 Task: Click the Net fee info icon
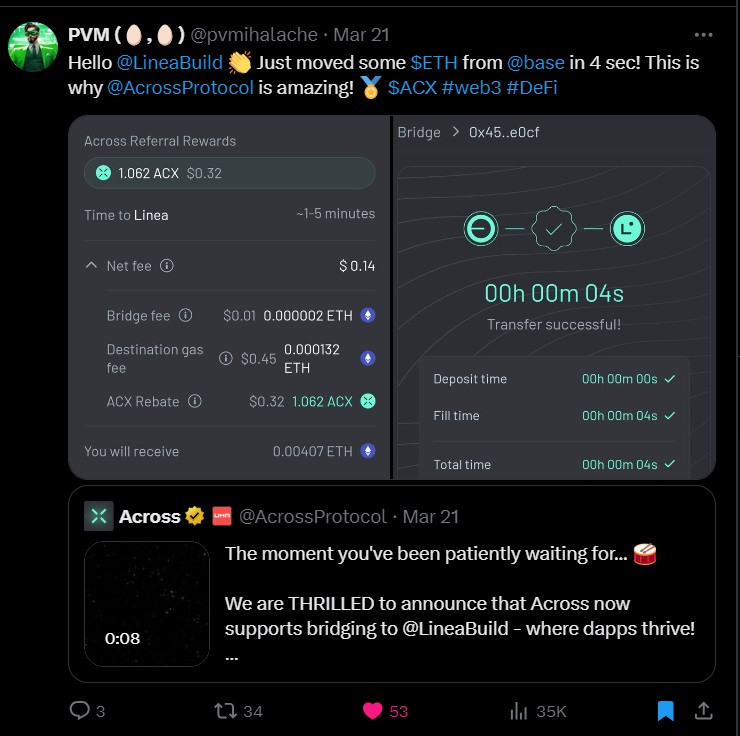[167, 266]
